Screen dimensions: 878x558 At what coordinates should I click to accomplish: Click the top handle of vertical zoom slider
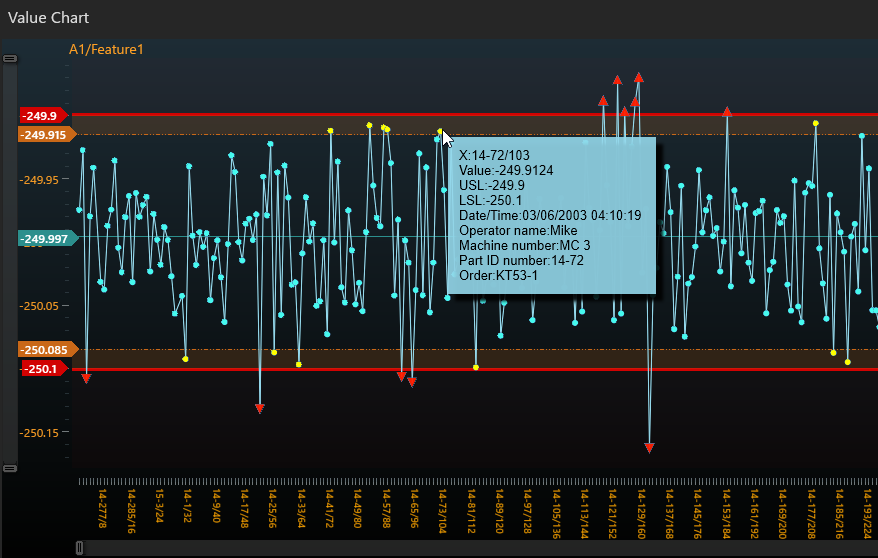coord(10,59)
